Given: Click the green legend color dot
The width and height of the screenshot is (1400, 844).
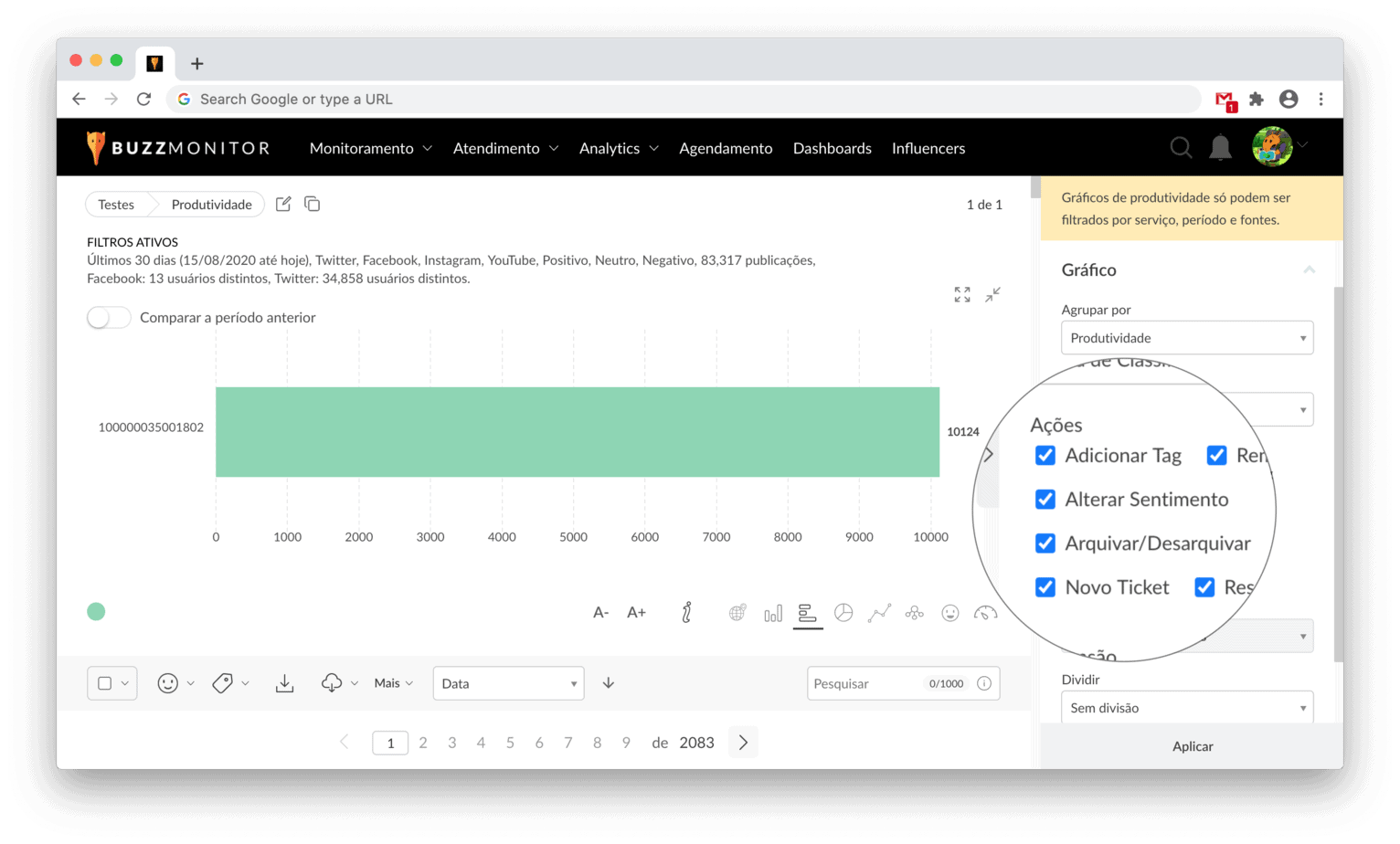Looking at the screenshot, I should point(96,612).
